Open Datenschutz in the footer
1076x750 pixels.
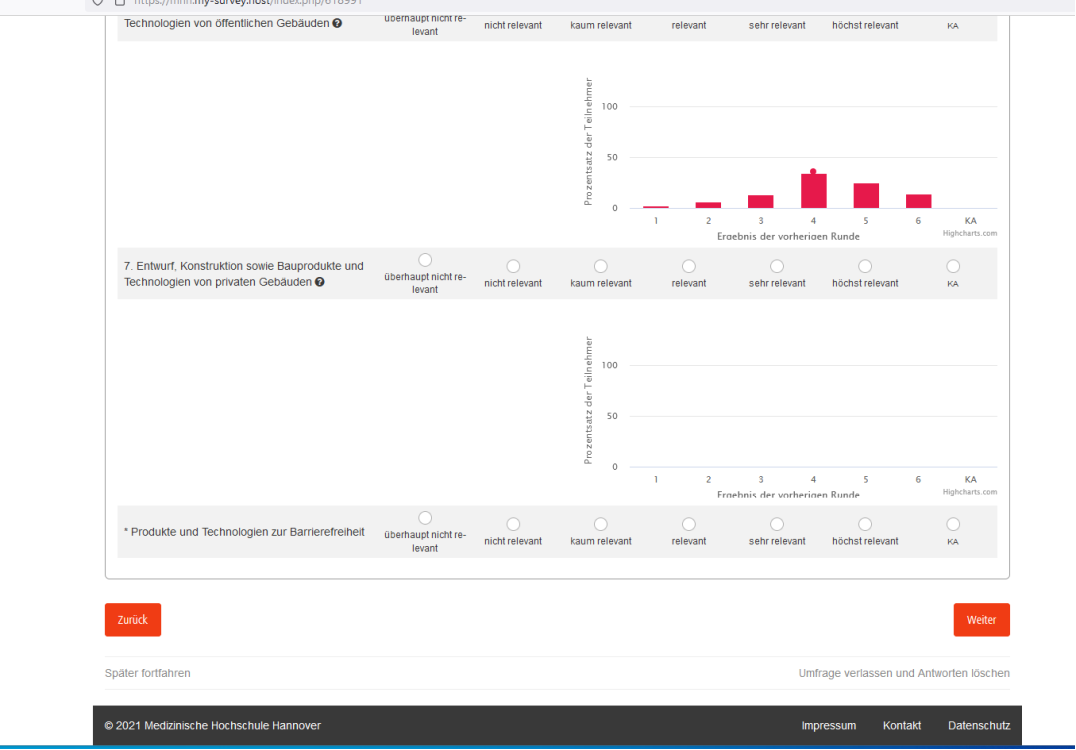tap(978, 725)
